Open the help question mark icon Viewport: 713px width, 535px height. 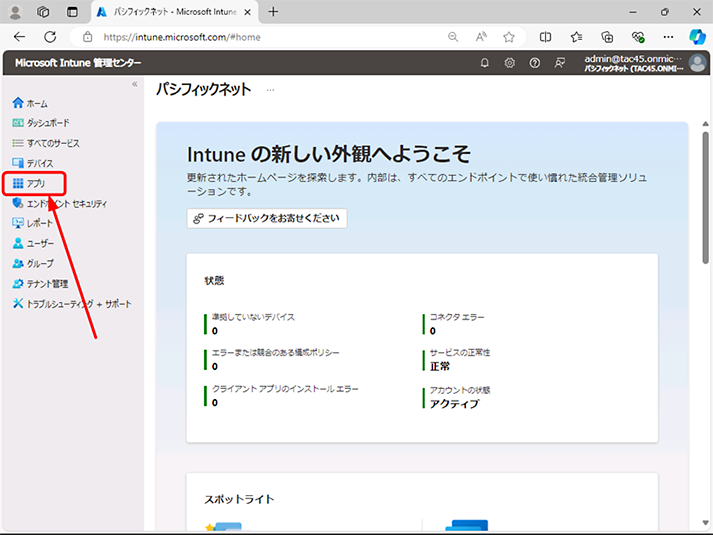(x=535, y=63)
